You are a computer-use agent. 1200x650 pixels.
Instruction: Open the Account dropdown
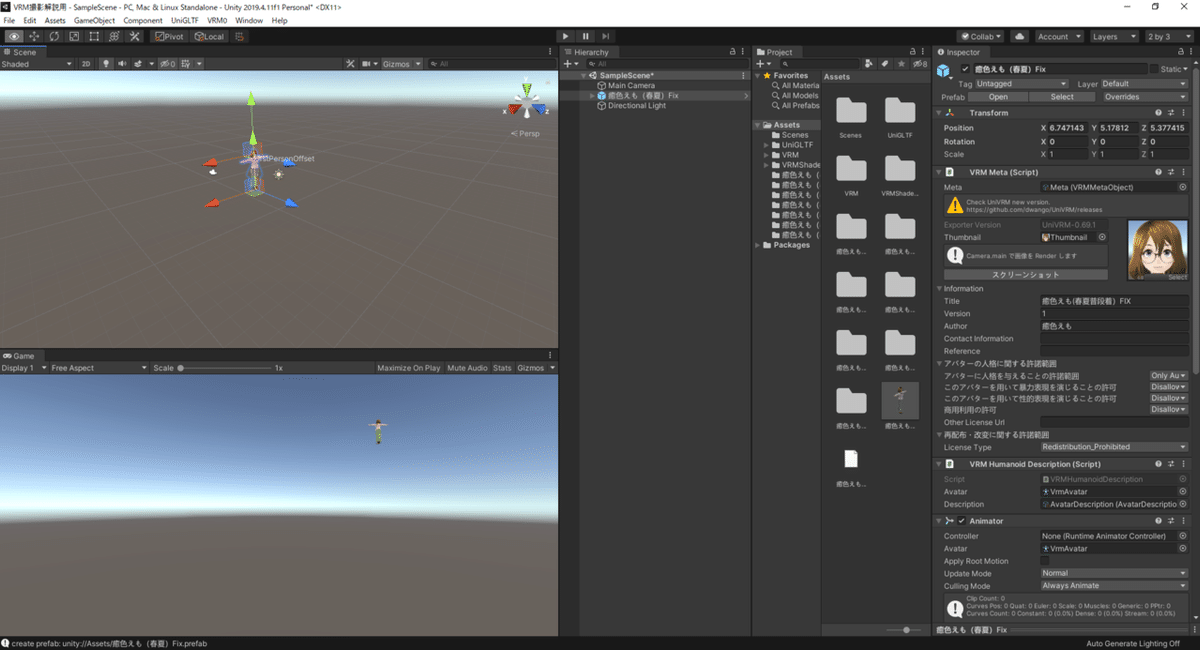(x=1058, y=36)
